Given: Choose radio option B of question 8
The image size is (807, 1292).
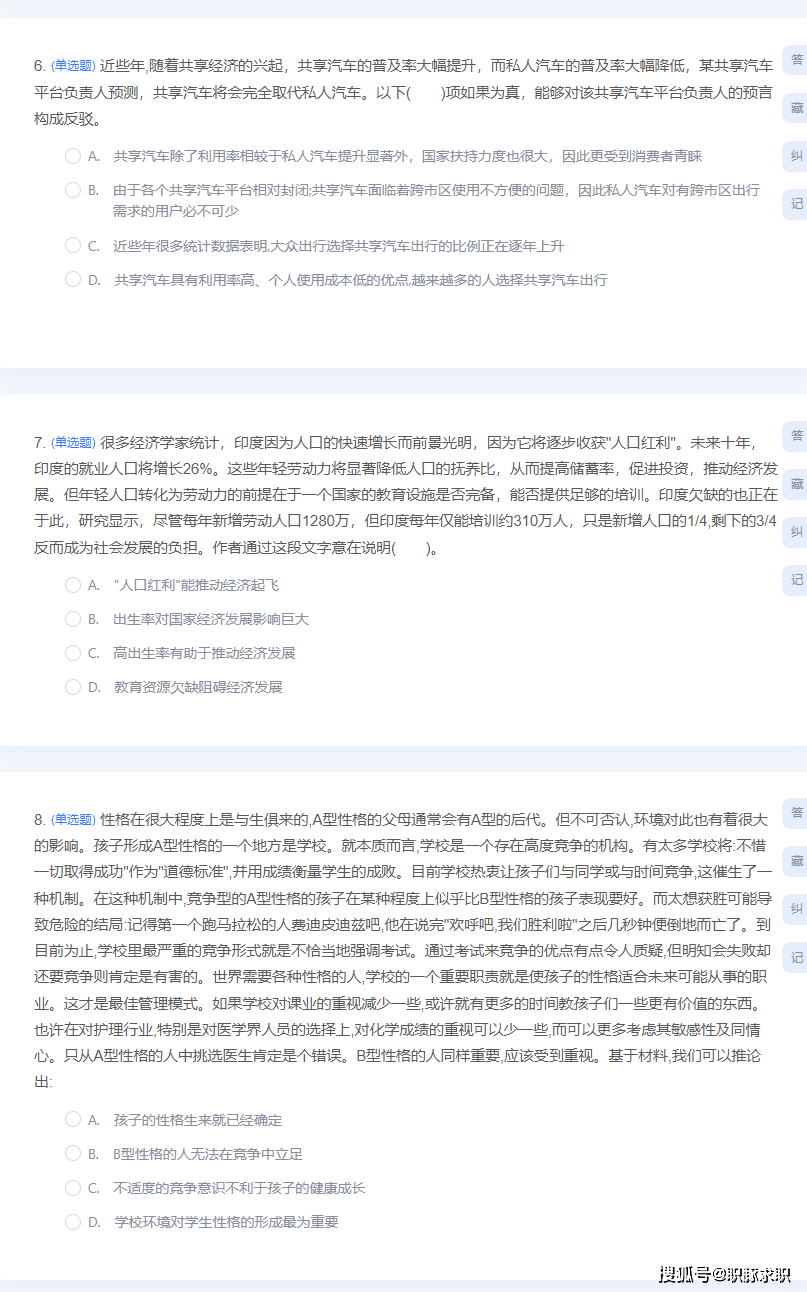Looking at the screenshot, I should pos(73,1153).
